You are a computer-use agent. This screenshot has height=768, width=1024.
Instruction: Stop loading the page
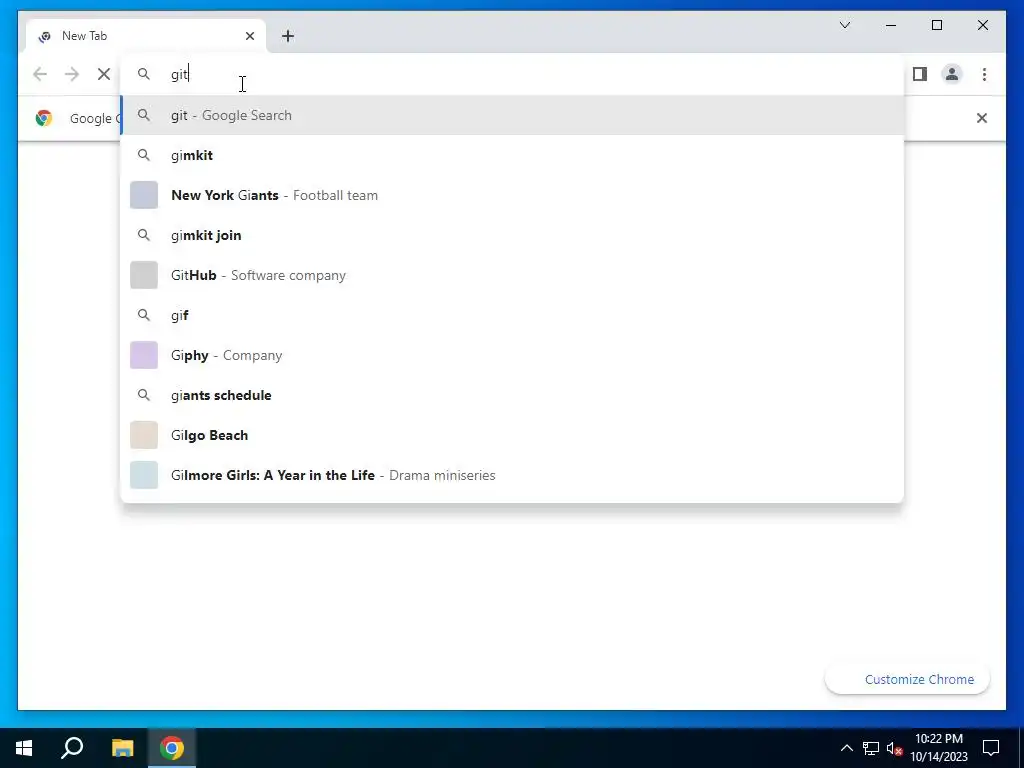pos(104,74)
